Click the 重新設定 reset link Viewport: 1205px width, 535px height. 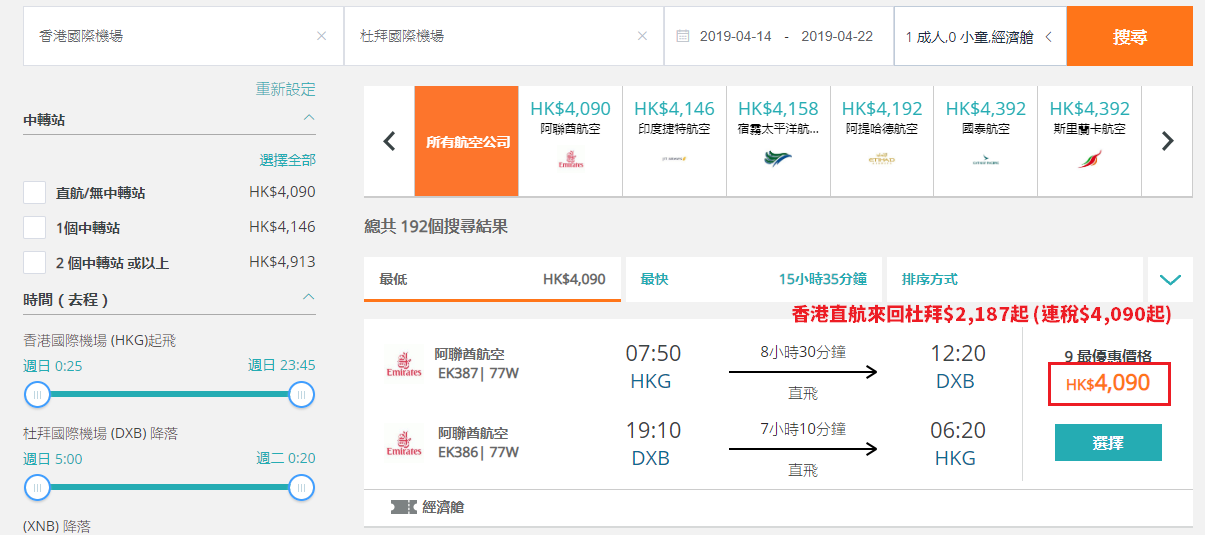coord(286,89)
